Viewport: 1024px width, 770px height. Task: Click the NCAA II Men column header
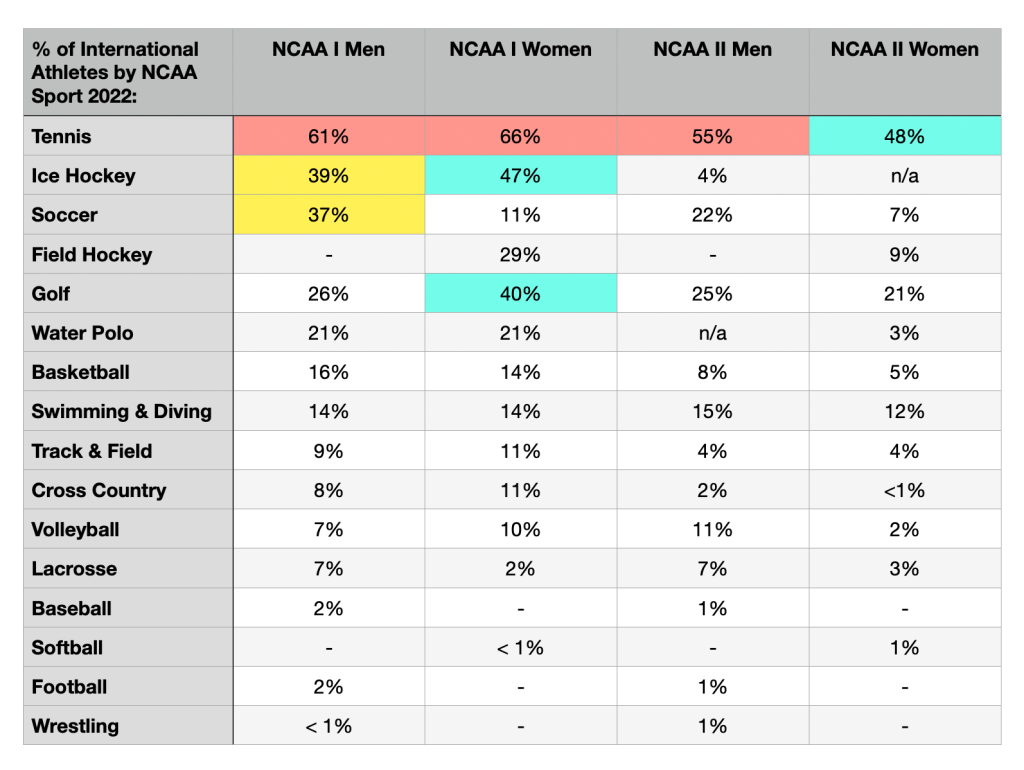click(x=712, y=50)
